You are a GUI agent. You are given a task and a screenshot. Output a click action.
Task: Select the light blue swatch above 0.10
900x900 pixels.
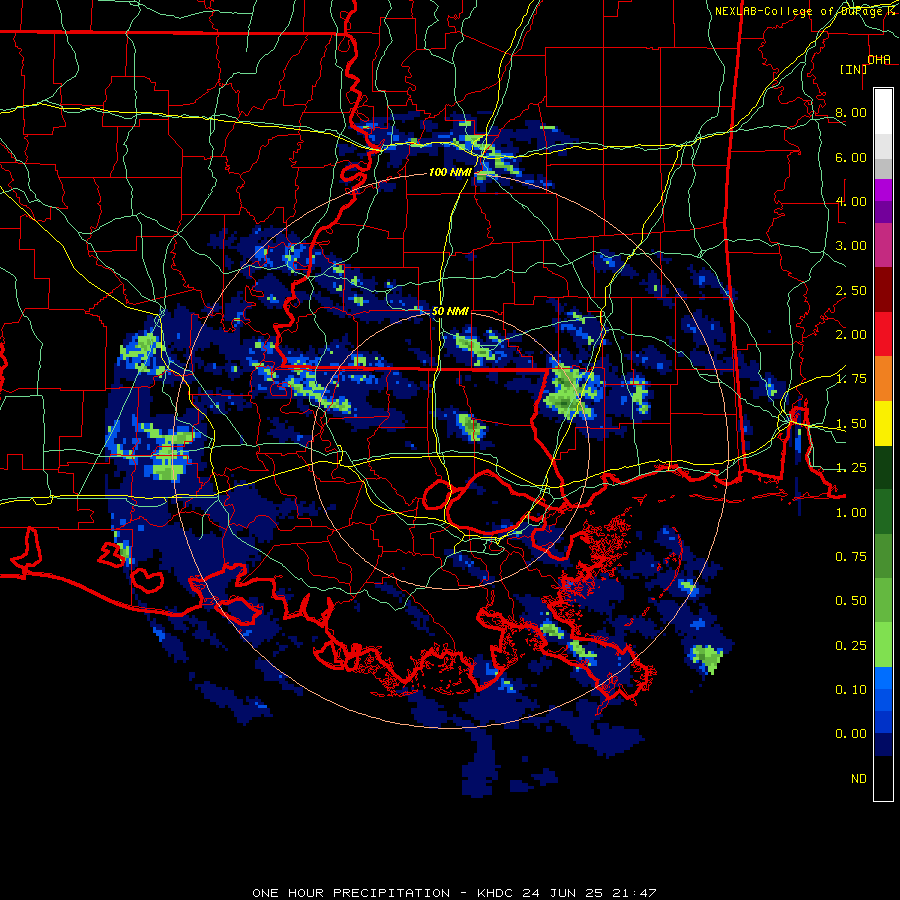click(883, 678)
